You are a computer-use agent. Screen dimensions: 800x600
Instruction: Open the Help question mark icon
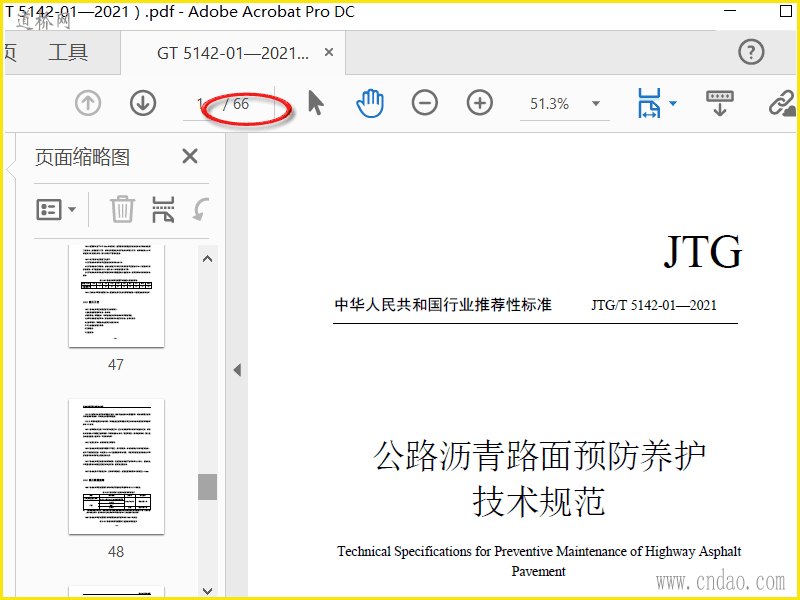(751, 52)
